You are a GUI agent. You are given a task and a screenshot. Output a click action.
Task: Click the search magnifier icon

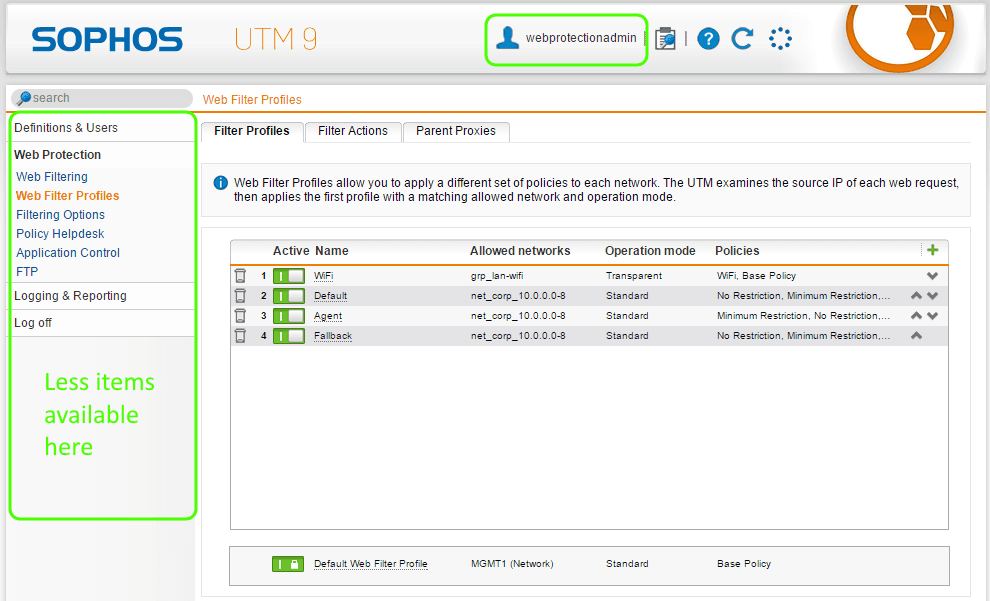click(x=23, y=98)
